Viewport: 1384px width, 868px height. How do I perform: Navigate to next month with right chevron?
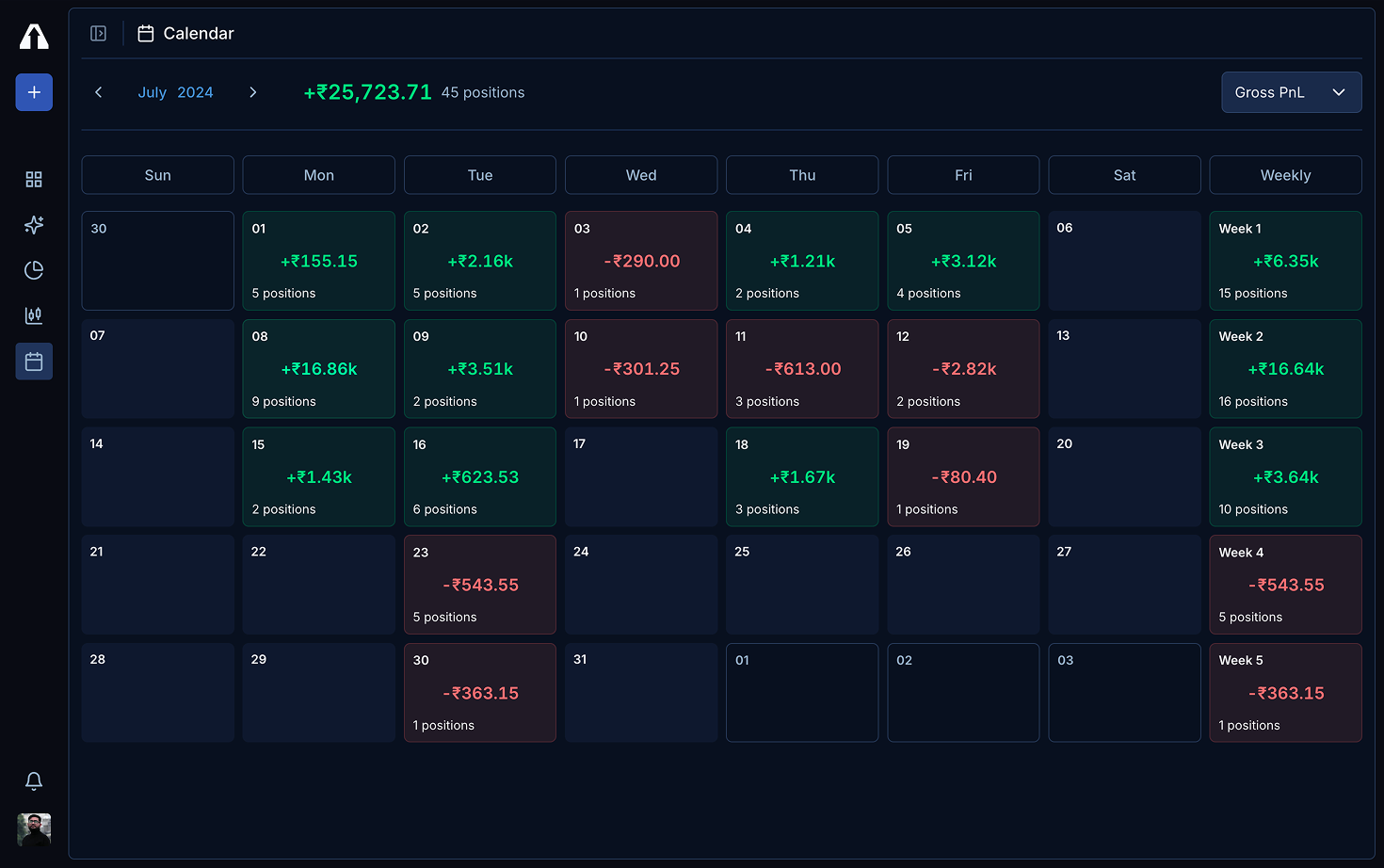coord(252,92)
